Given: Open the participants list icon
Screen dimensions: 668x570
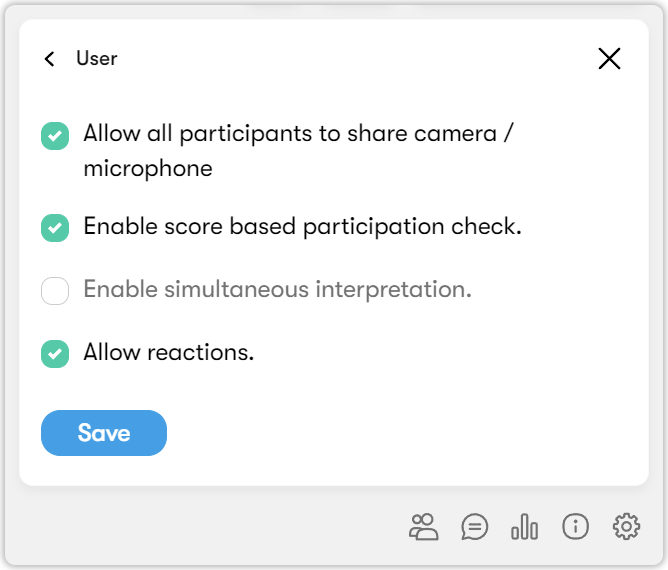Looking at the screenshot, I should (x=424, y=527).
